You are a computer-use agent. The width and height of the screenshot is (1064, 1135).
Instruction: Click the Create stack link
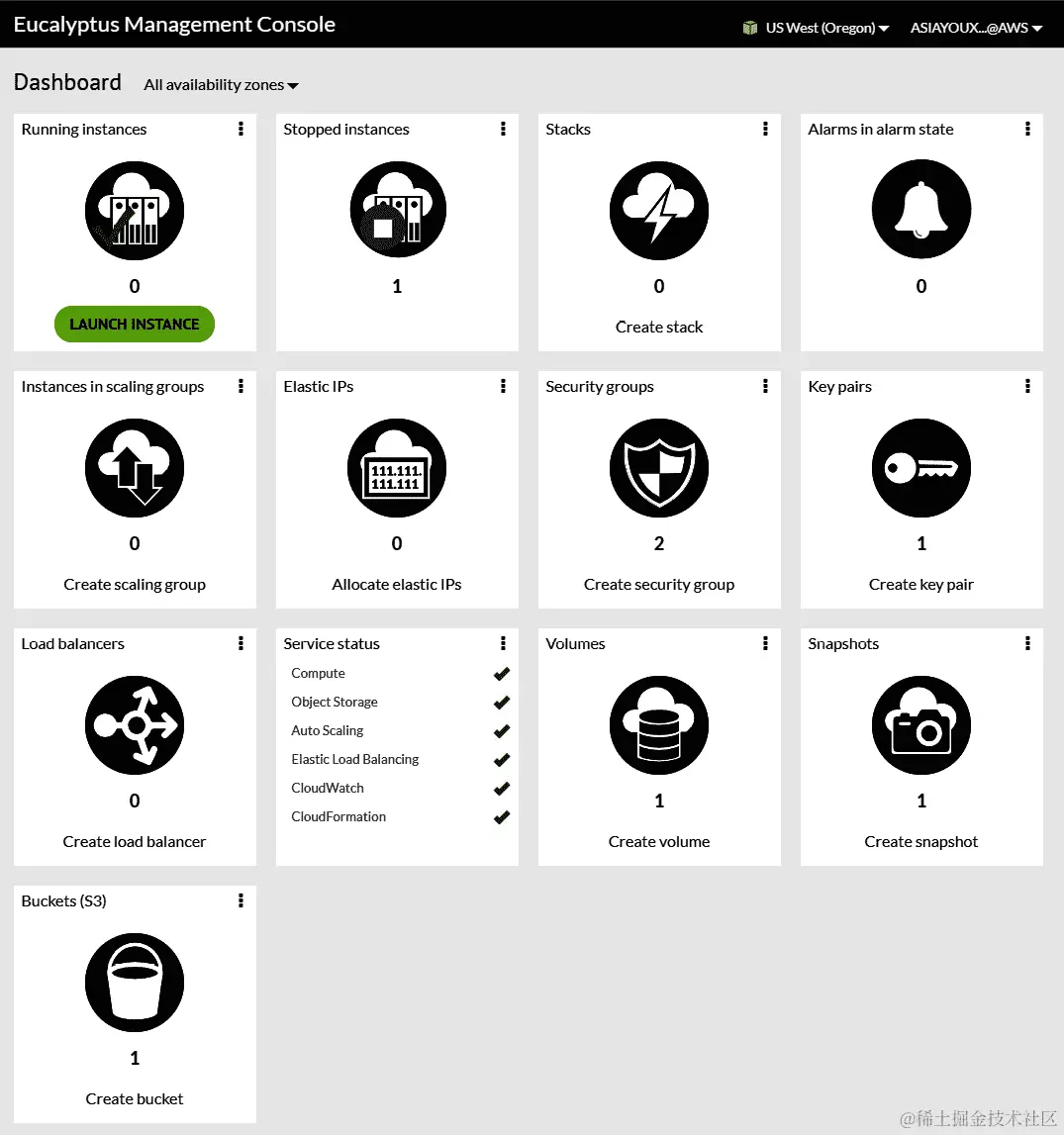point(658,328)
